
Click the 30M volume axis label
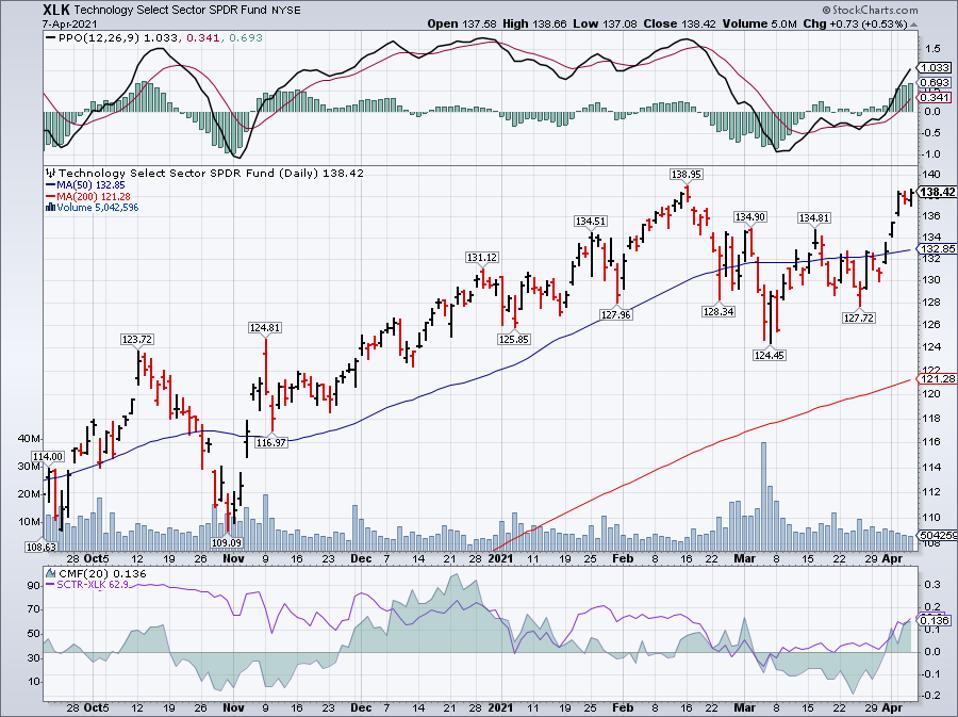tap(30, 467)
